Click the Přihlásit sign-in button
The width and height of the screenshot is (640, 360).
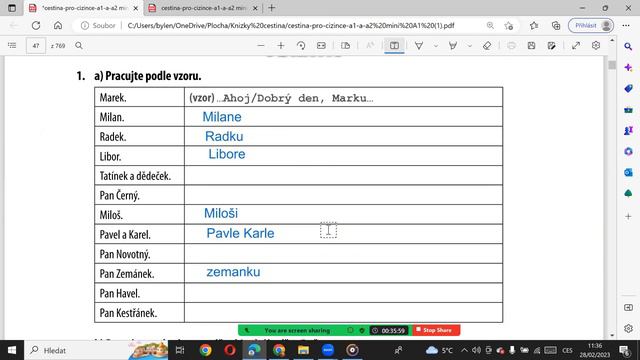tap(591, 25)
